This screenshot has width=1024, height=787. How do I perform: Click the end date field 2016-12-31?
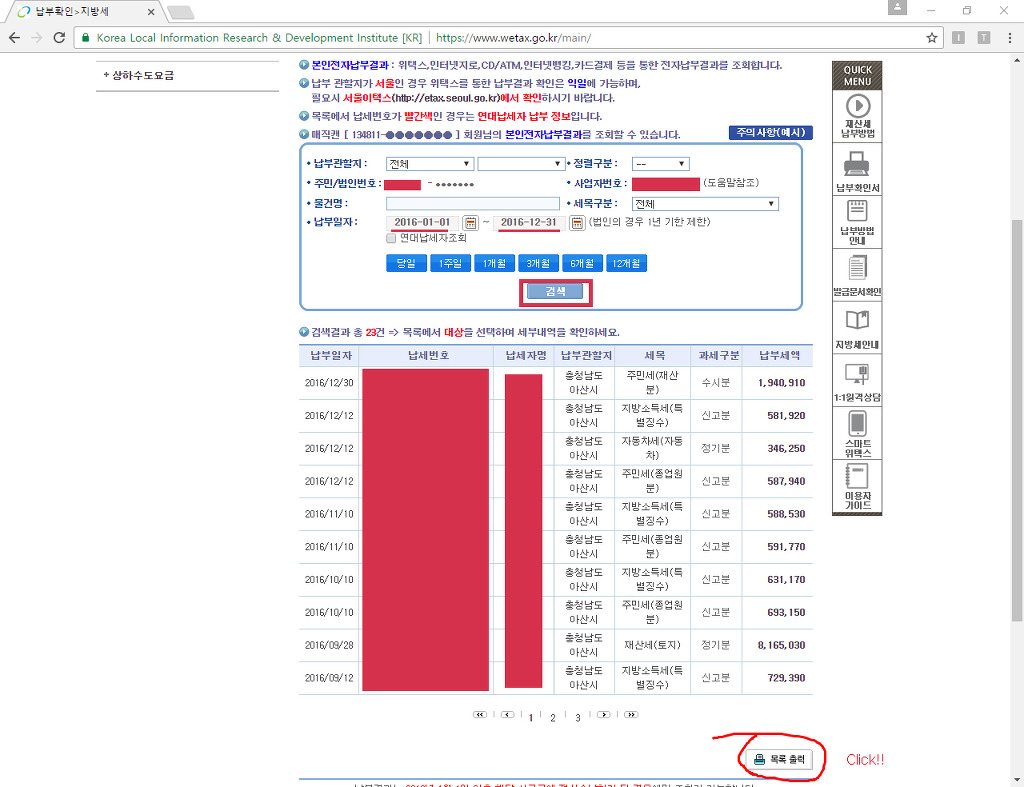coord(529,223)
